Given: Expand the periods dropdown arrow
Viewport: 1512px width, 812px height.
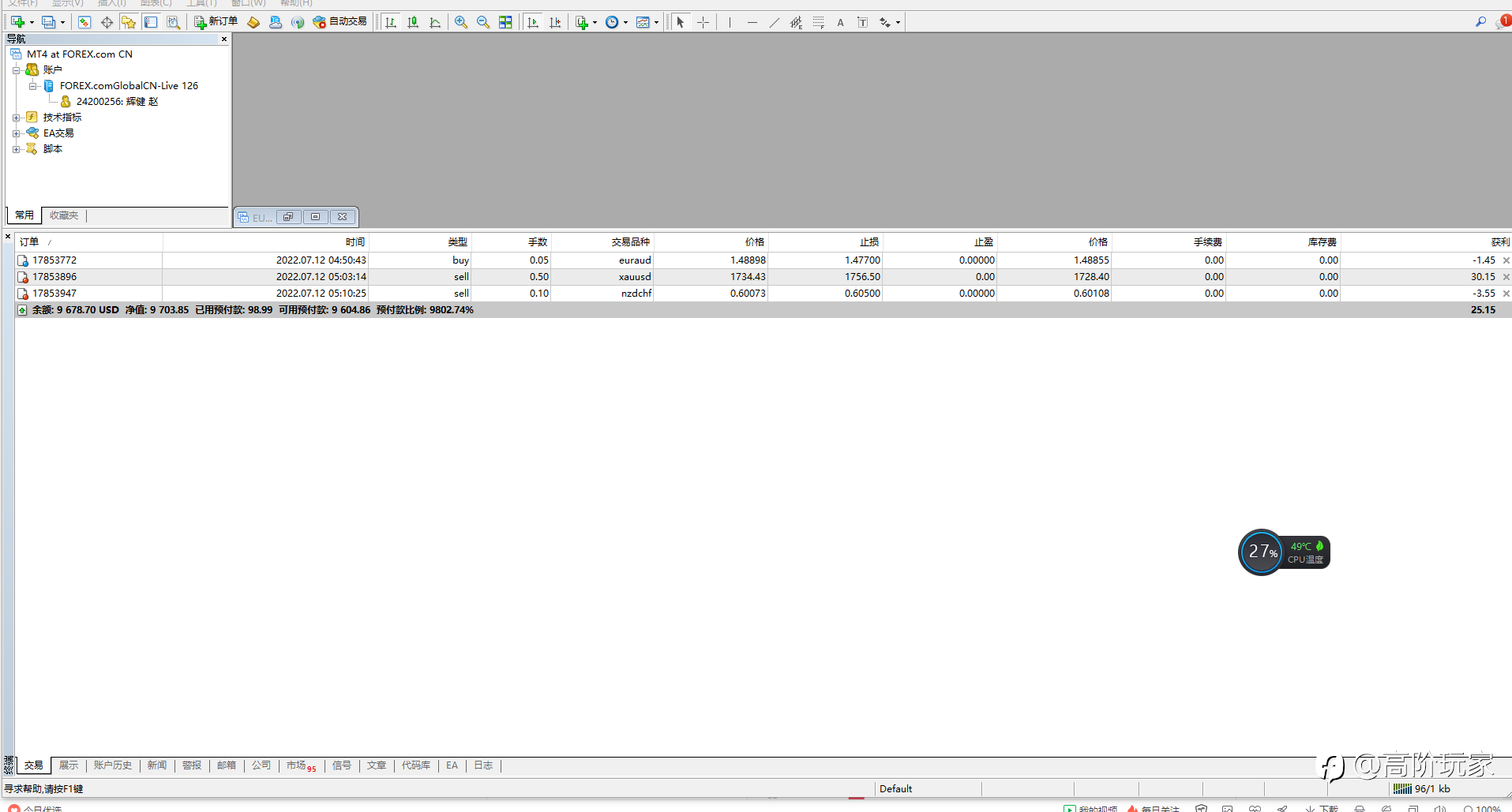Looking at the screenshot, I should (625, 22).
